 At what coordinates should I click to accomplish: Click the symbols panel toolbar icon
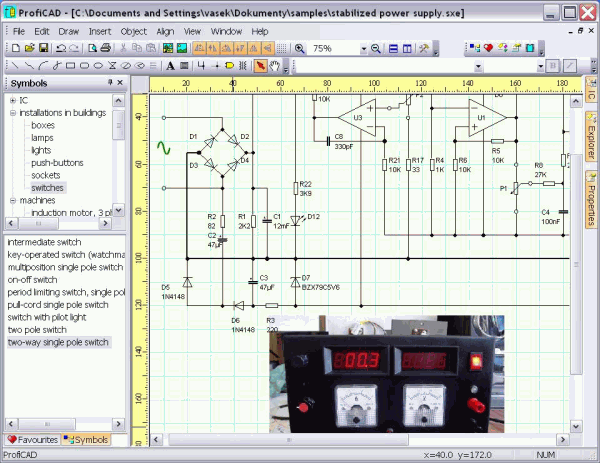click(x=475, y=48)
